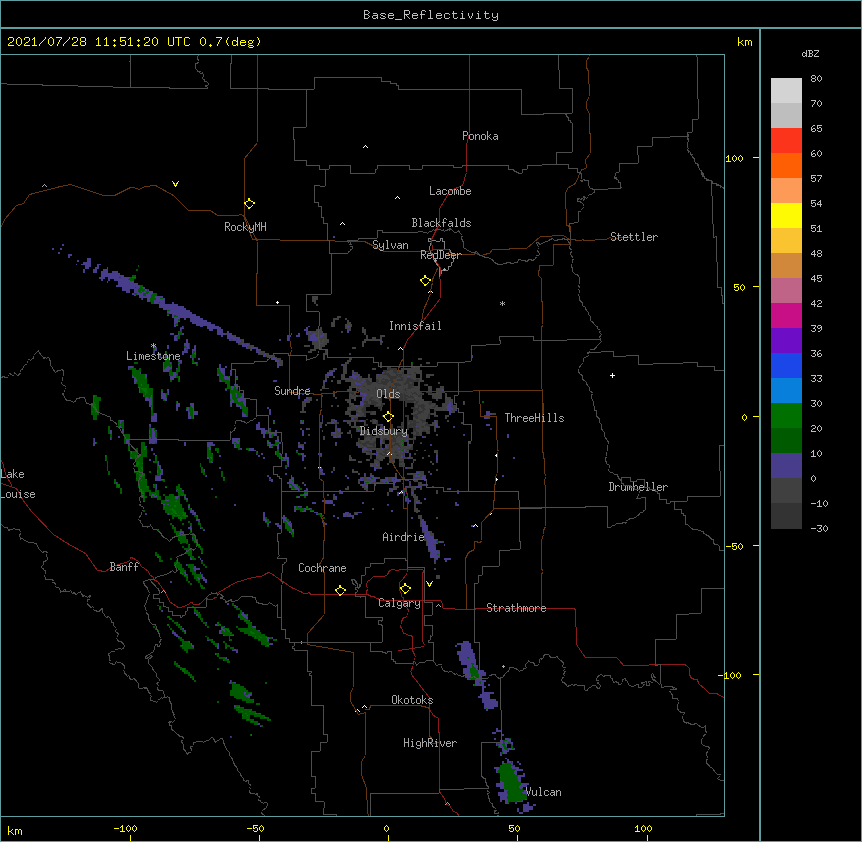Click the 100 tick on the right axis

pyautogui.click(x=734, y=158)
